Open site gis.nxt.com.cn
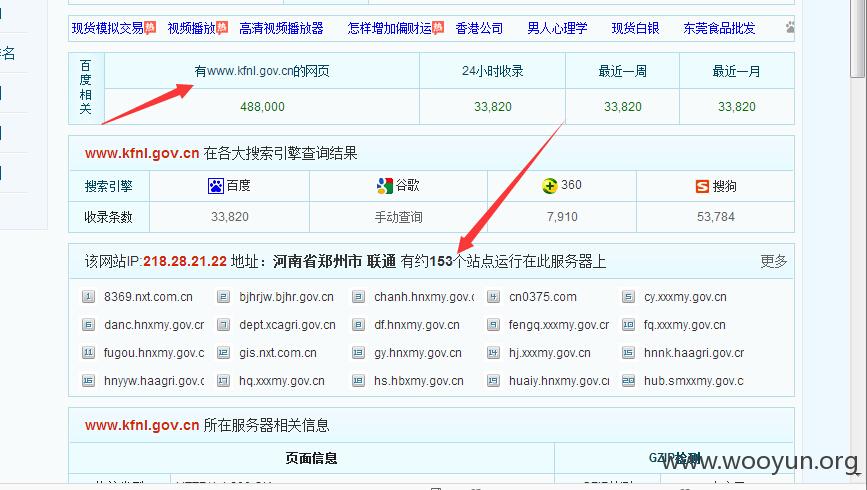The image size is (867, 490). tap(278, 353)
